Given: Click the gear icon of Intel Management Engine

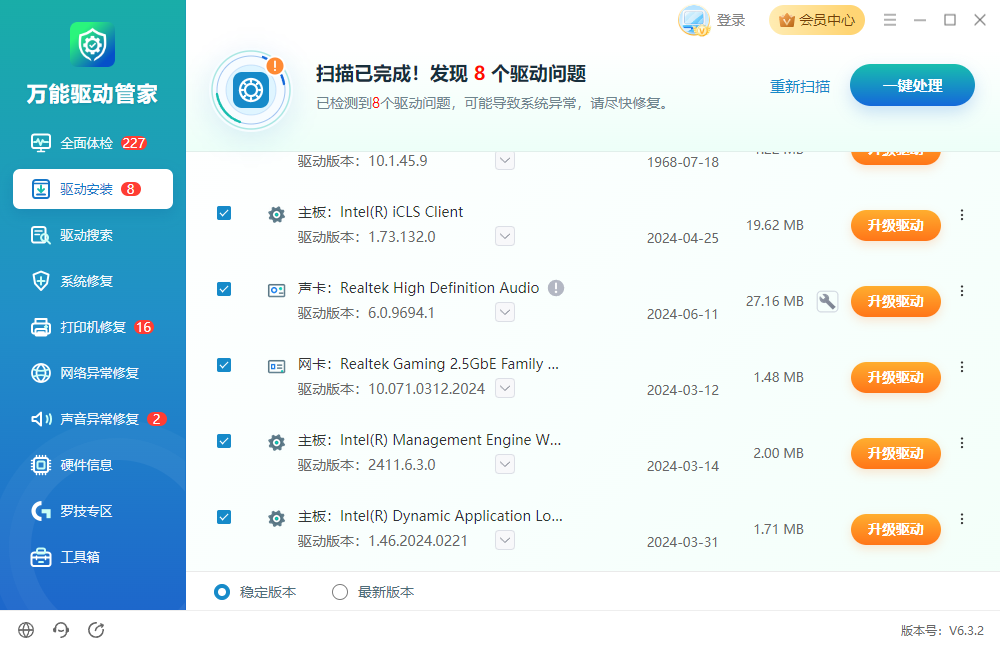Looking at the screenshot, I should 276,442.
